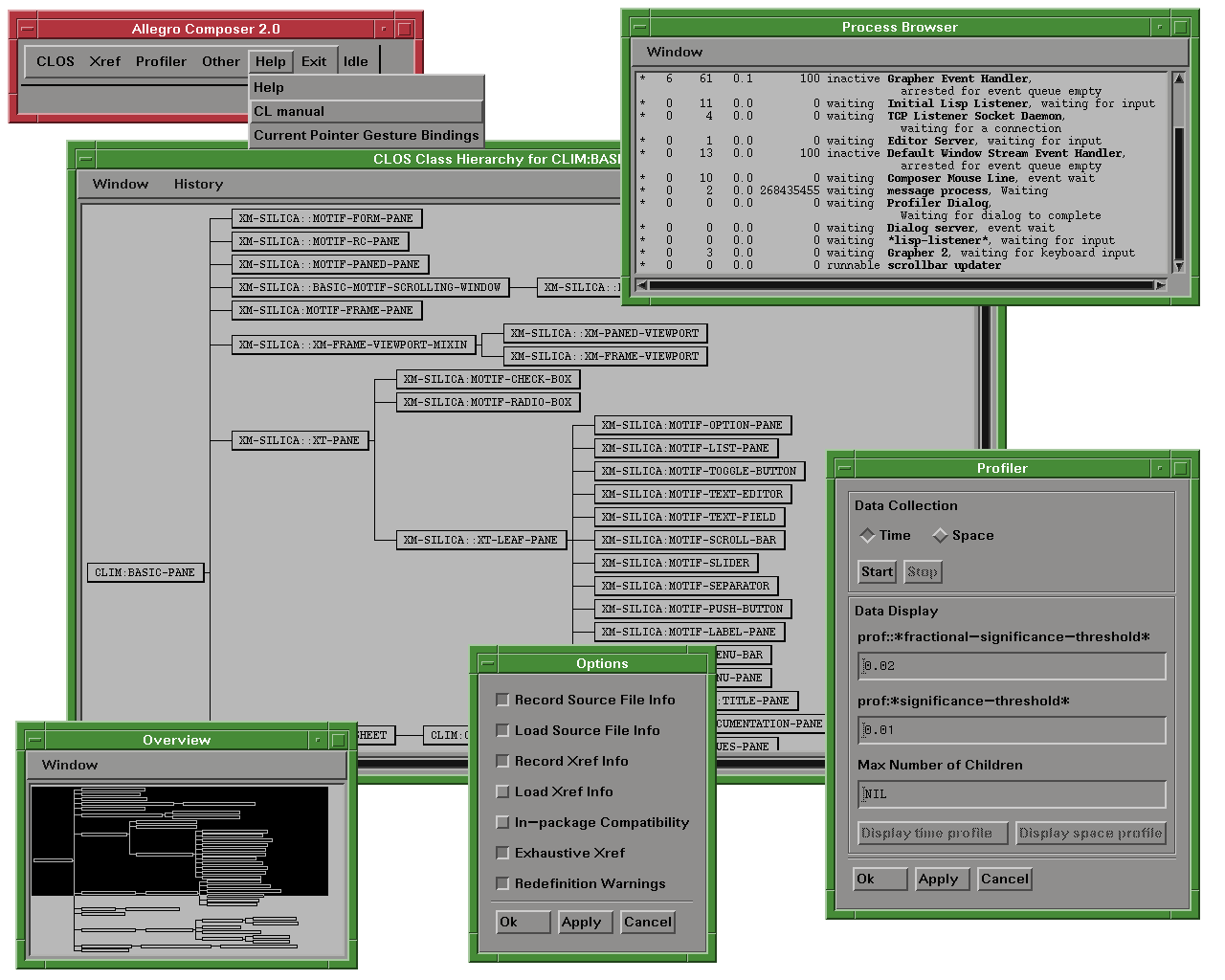Click Cancel in Profiler window
This screenshot has width=1225, height=980.
1005,879
